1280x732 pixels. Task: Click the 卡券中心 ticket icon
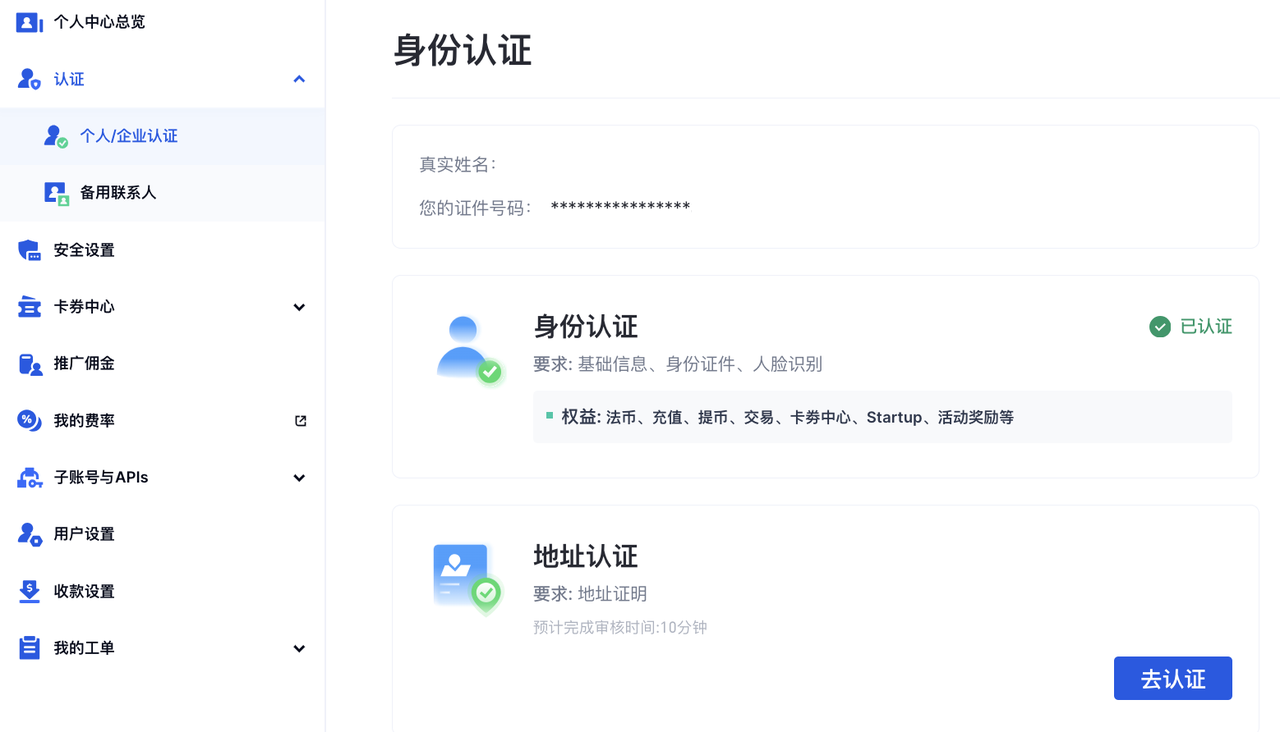tap(29, 307)
